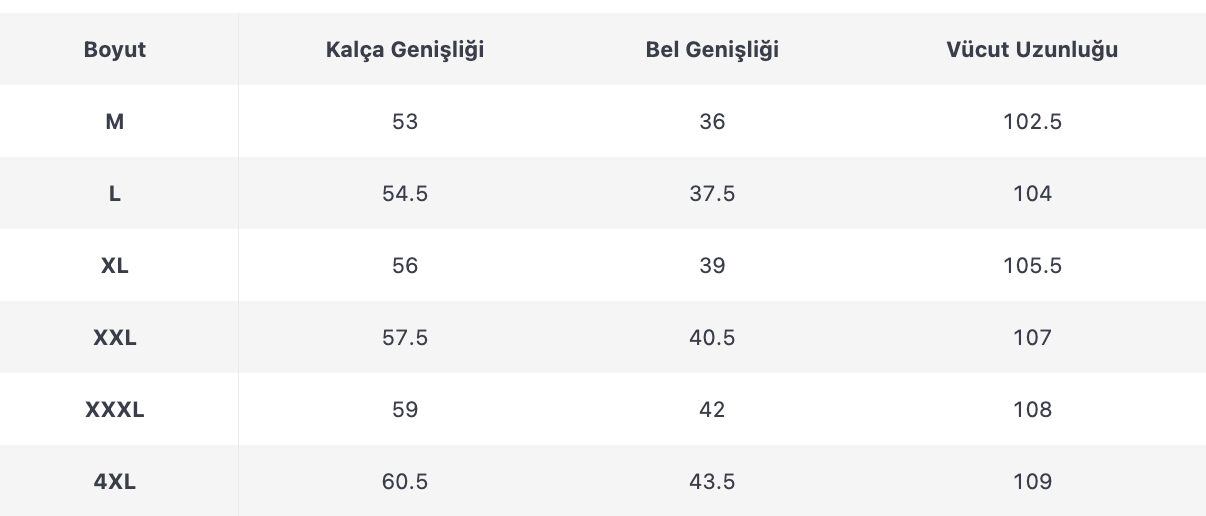Select the 57.5 hip width cell

coord(405,338)
